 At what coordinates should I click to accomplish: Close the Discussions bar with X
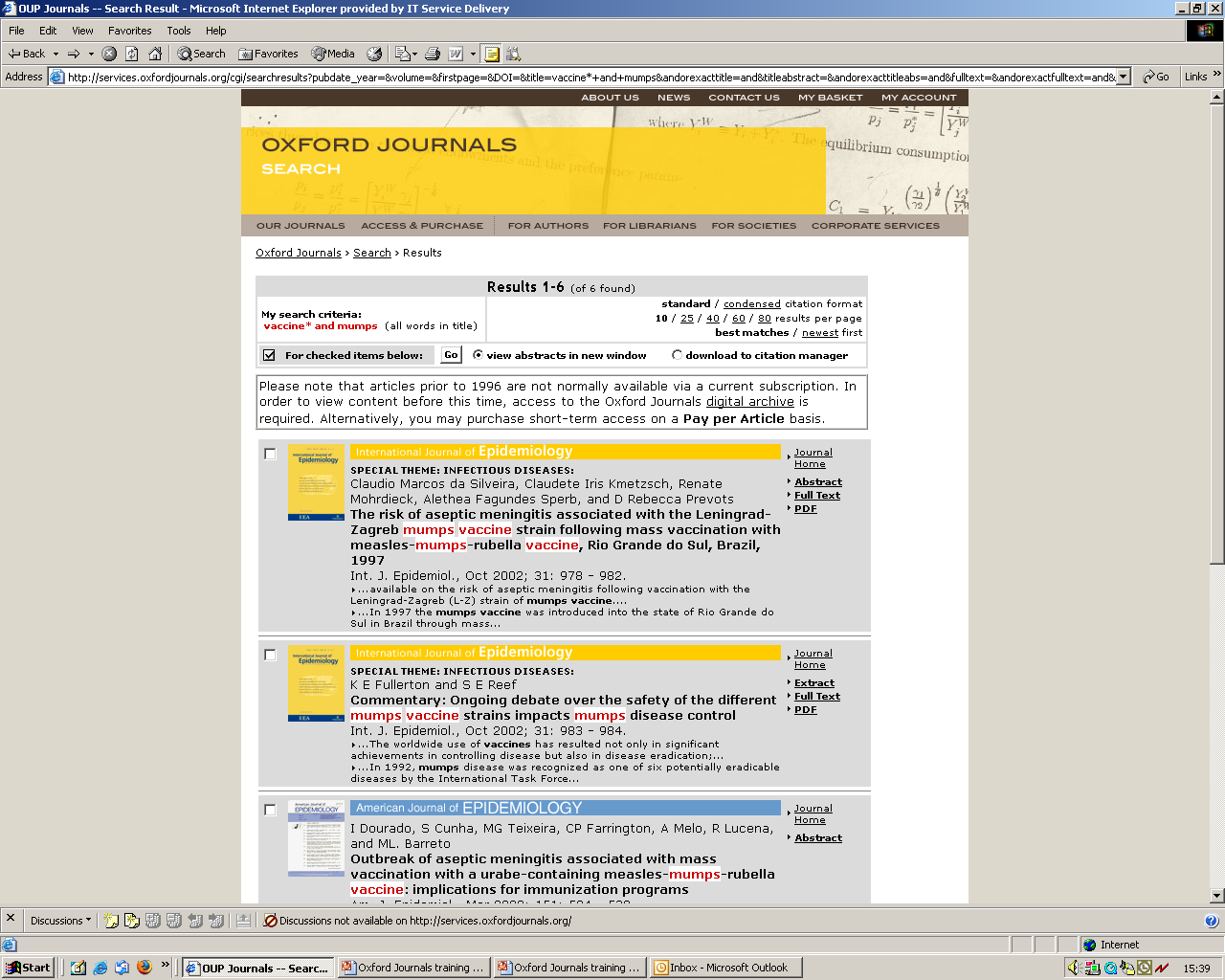[11, 918]
